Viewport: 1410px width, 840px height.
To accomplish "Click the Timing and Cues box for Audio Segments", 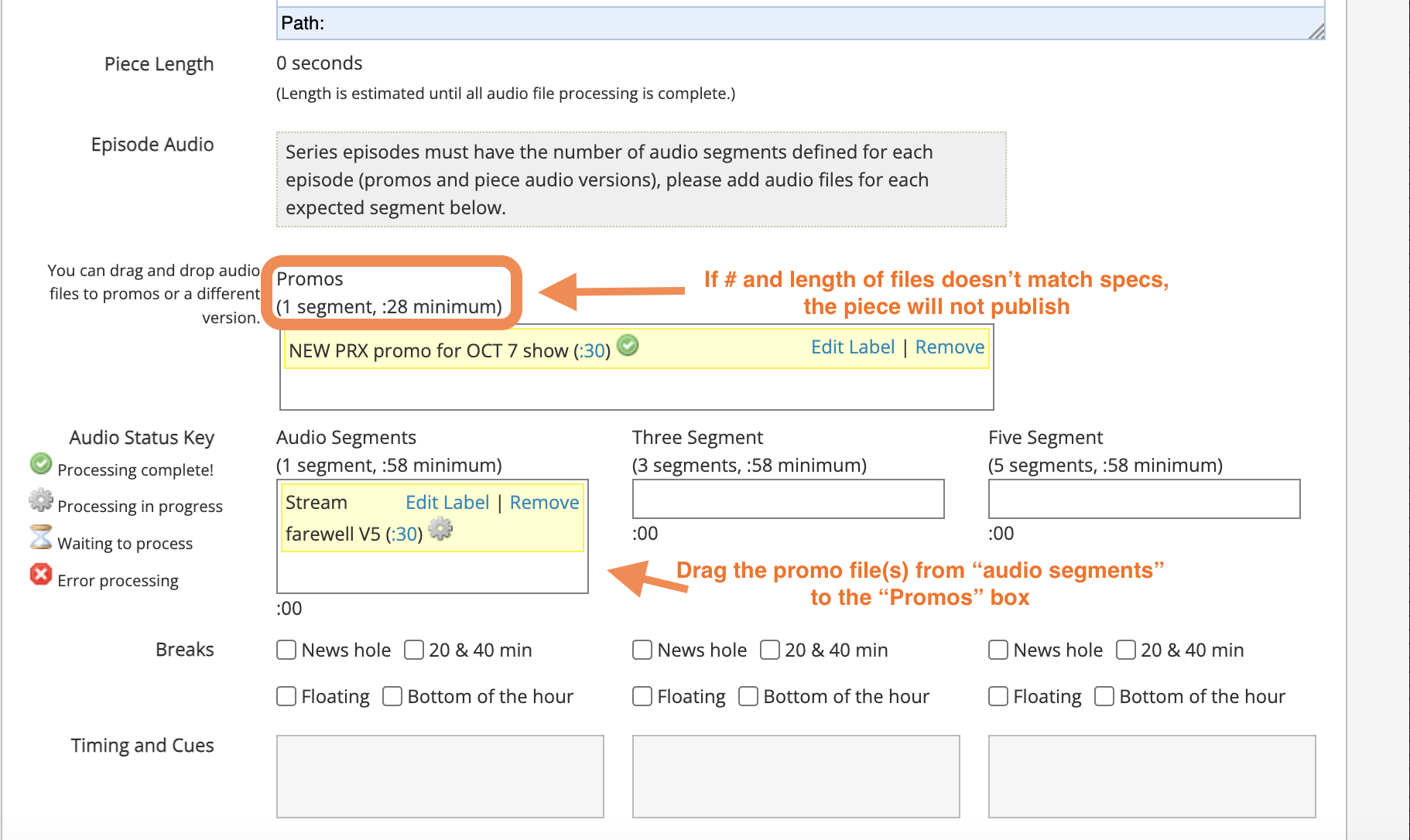I will pos(440,777).
